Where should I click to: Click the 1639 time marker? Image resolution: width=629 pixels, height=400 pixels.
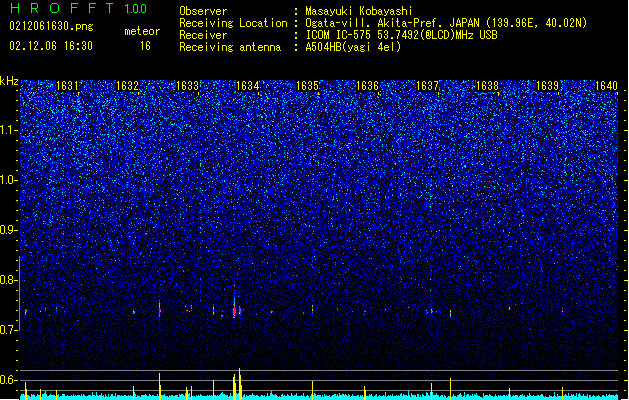click(547, 86)
